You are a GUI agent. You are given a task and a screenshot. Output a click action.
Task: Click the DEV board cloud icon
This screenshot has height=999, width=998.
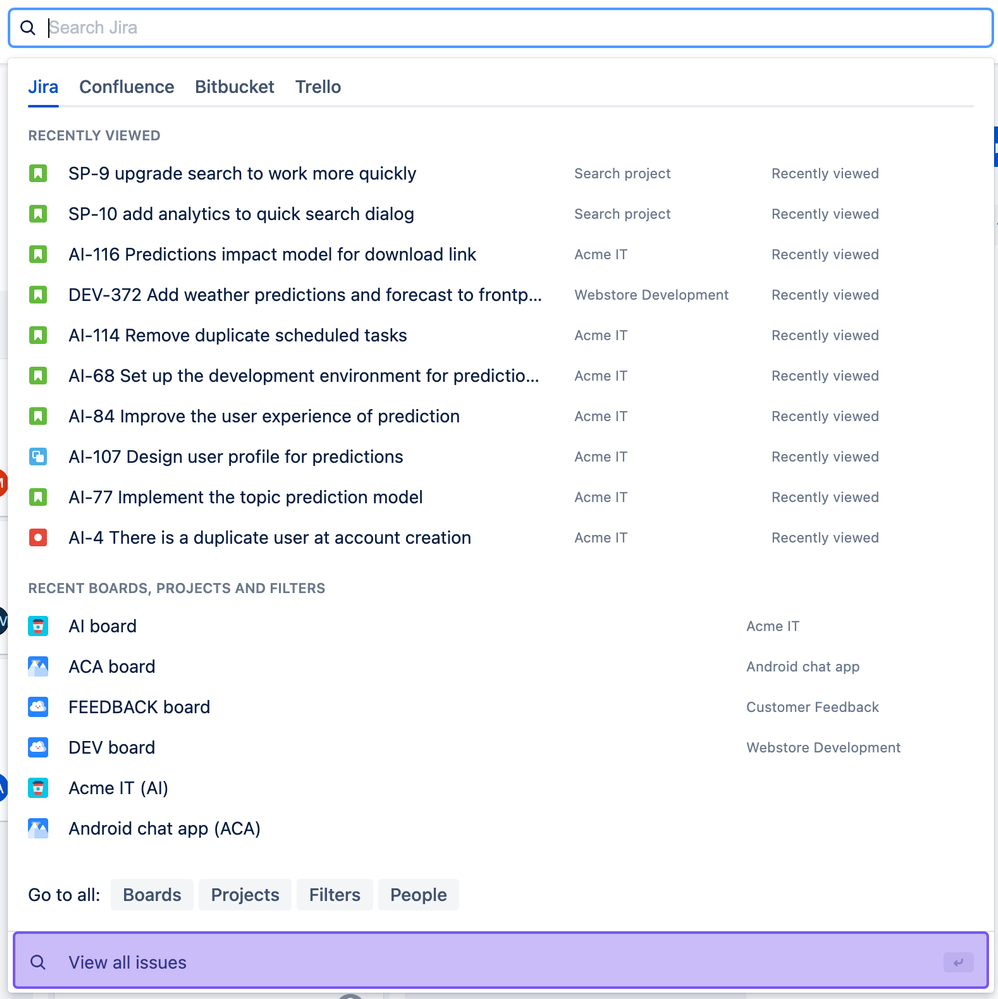pos(38,747)
